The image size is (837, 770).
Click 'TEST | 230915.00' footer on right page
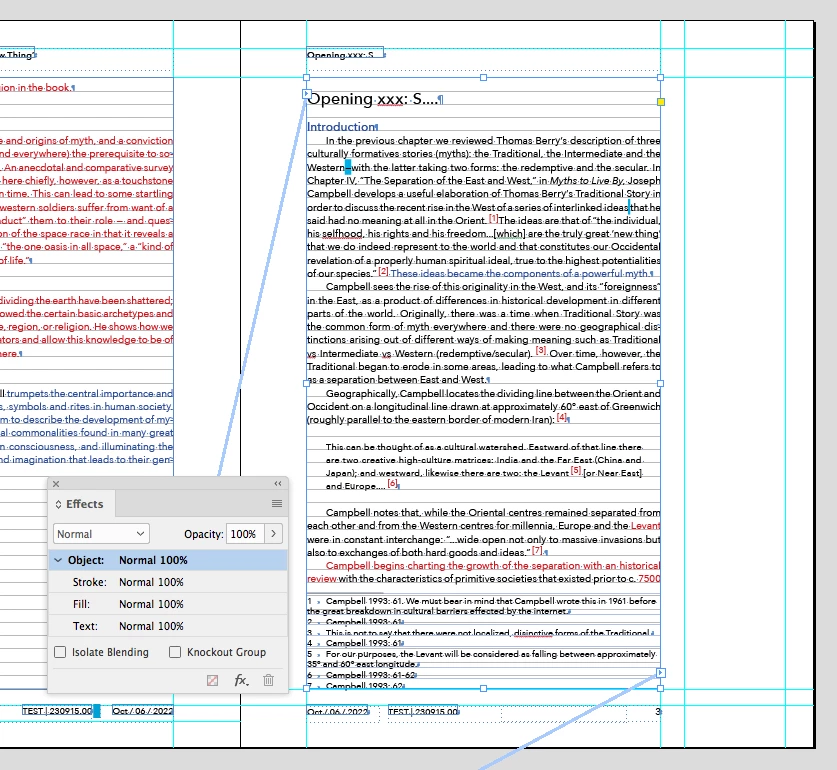423,711
